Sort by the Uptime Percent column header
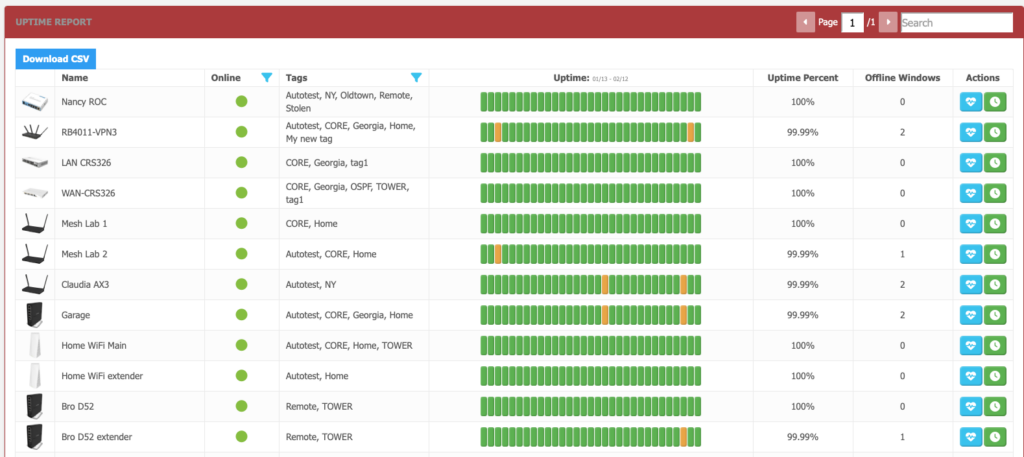Image resolution: width=1024 pixels, height=457 pixels. (802, 78)
